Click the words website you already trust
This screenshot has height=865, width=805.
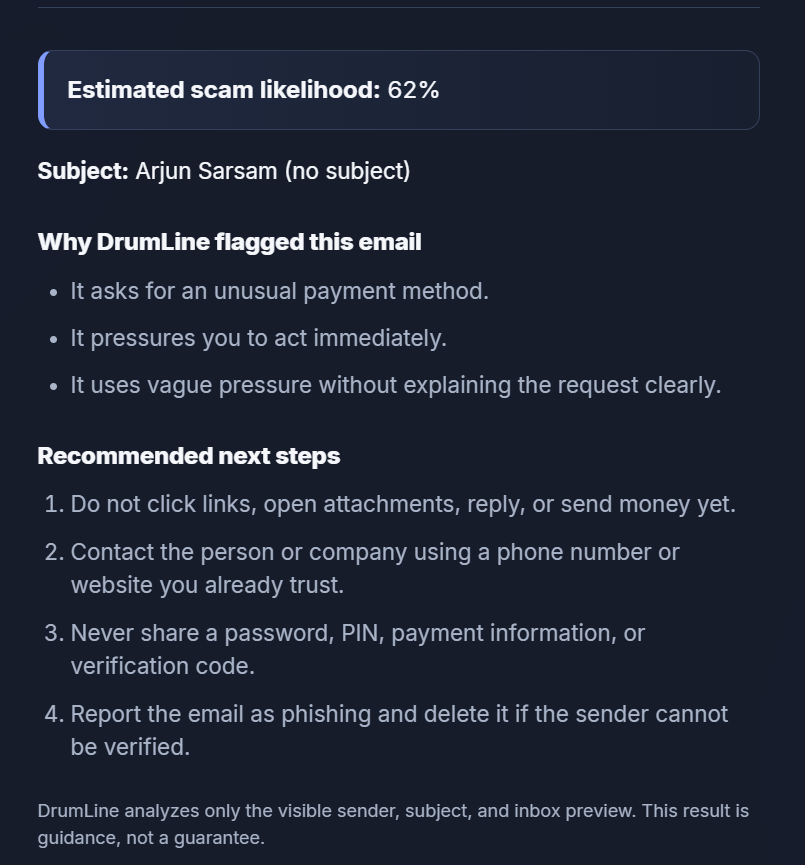(207, 585)
